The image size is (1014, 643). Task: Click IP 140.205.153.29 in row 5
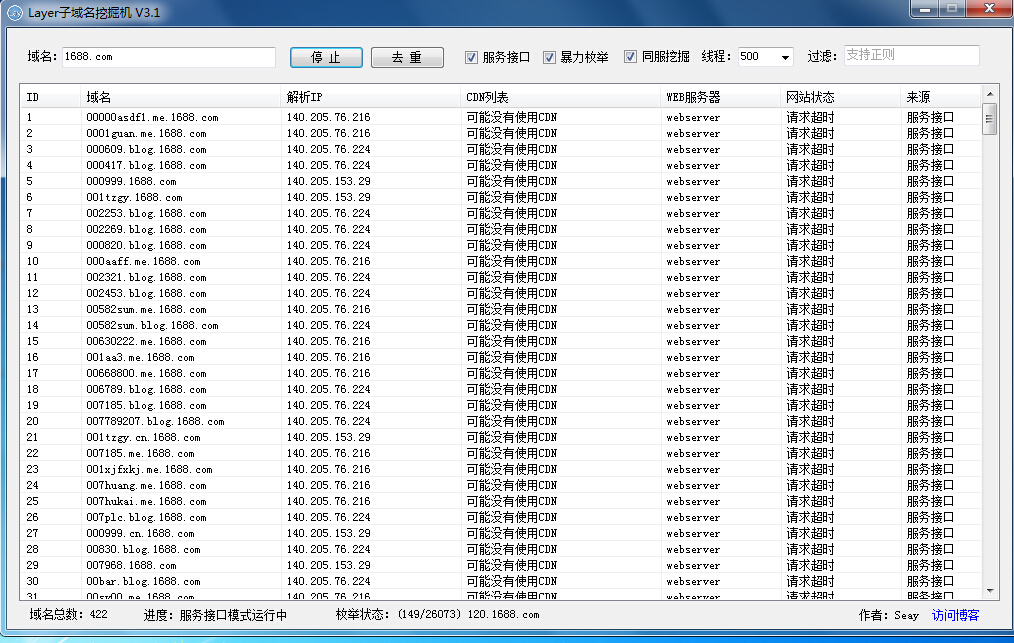(x=329, y=181)
